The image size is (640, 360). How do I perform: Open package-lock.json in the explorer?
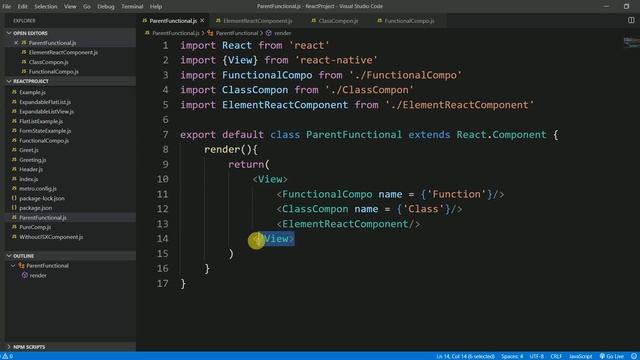coord(42,198)
